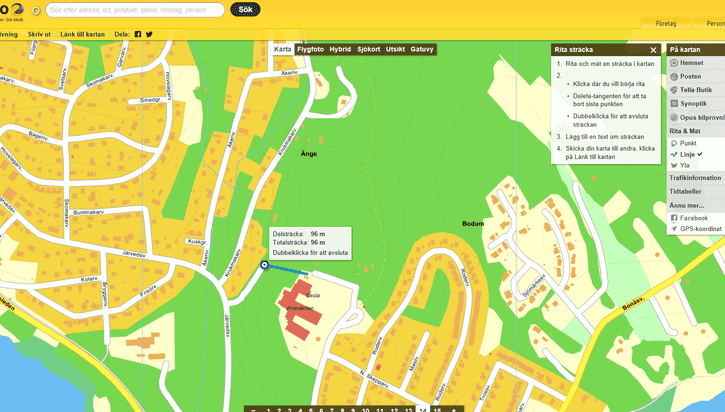This screenshot has height=412, width=725.
Task: Show Hemmet locations on map
Action: 691,63
